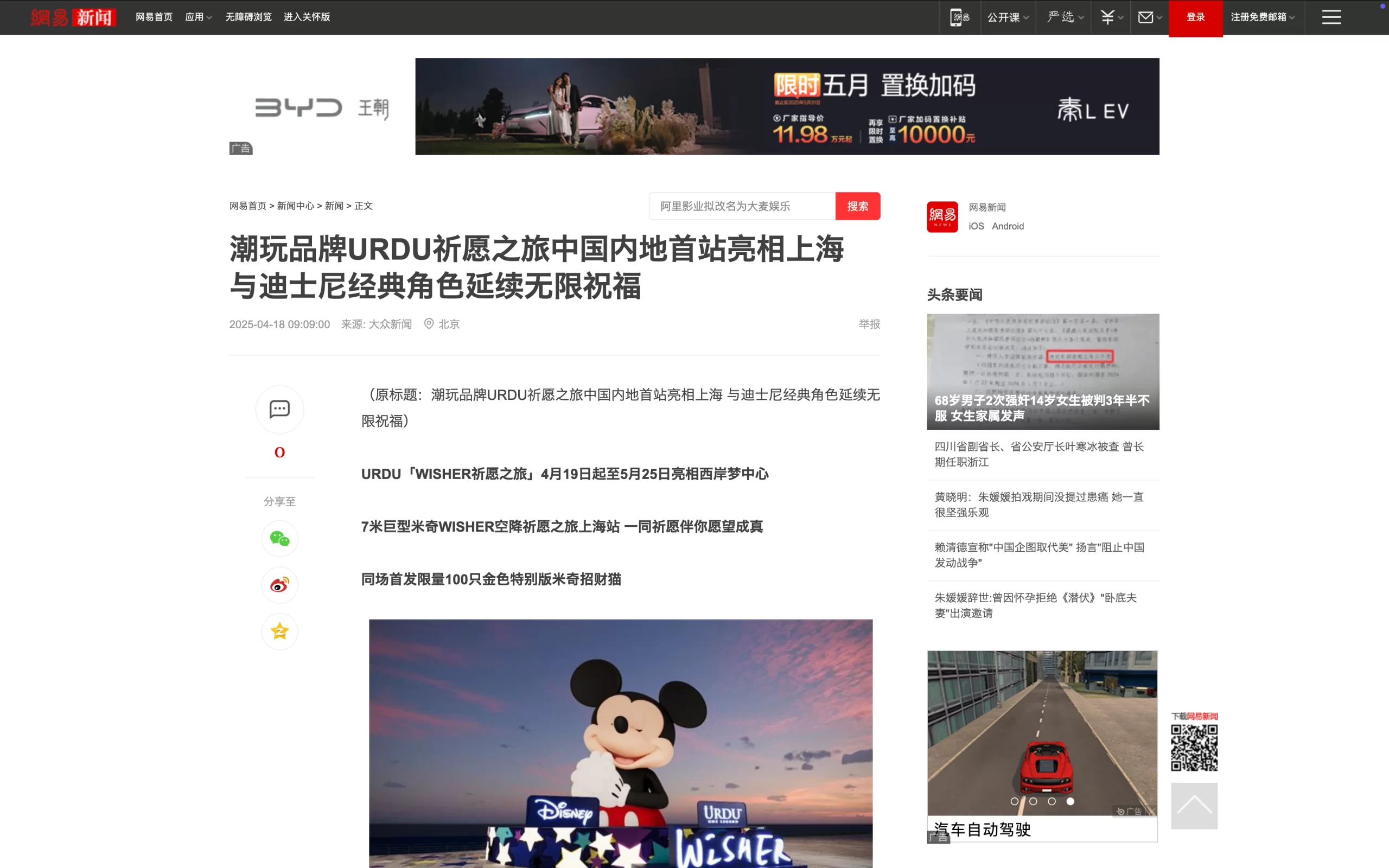Expand the 应用 menu in the top bar
This screenshot has width=1389, height=868.
[x=198, y=17]
